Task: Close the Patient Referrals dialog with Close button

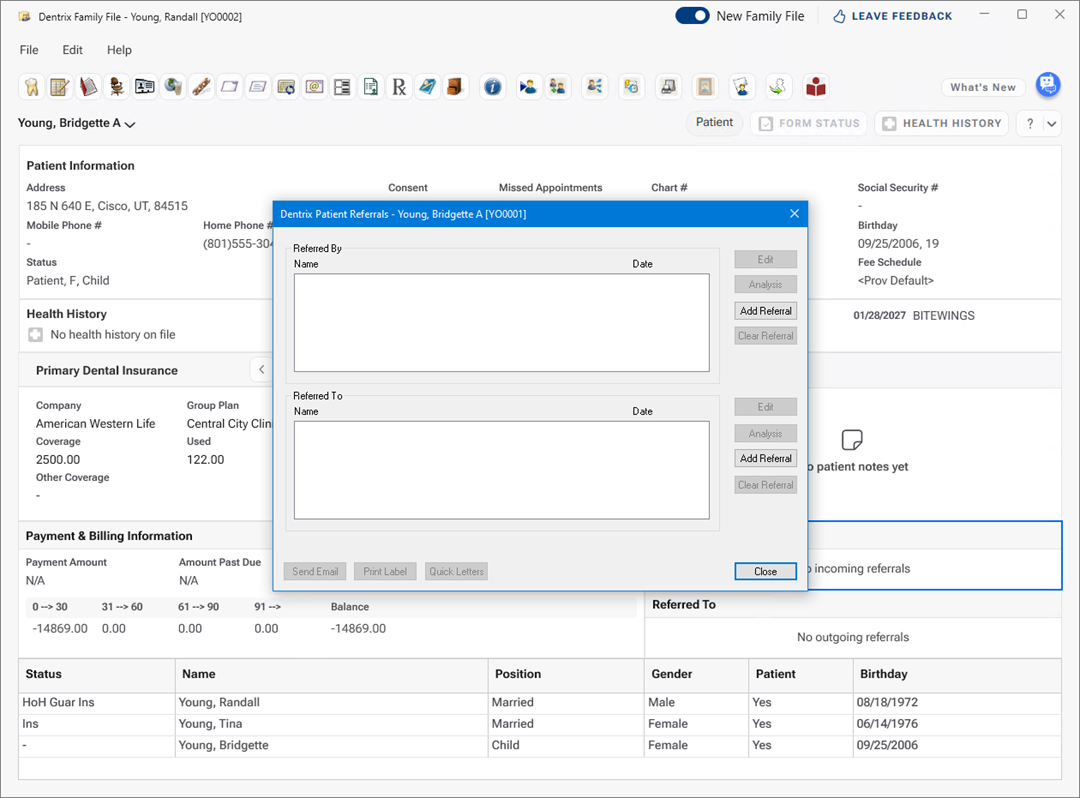Action: tap(765, 571)
